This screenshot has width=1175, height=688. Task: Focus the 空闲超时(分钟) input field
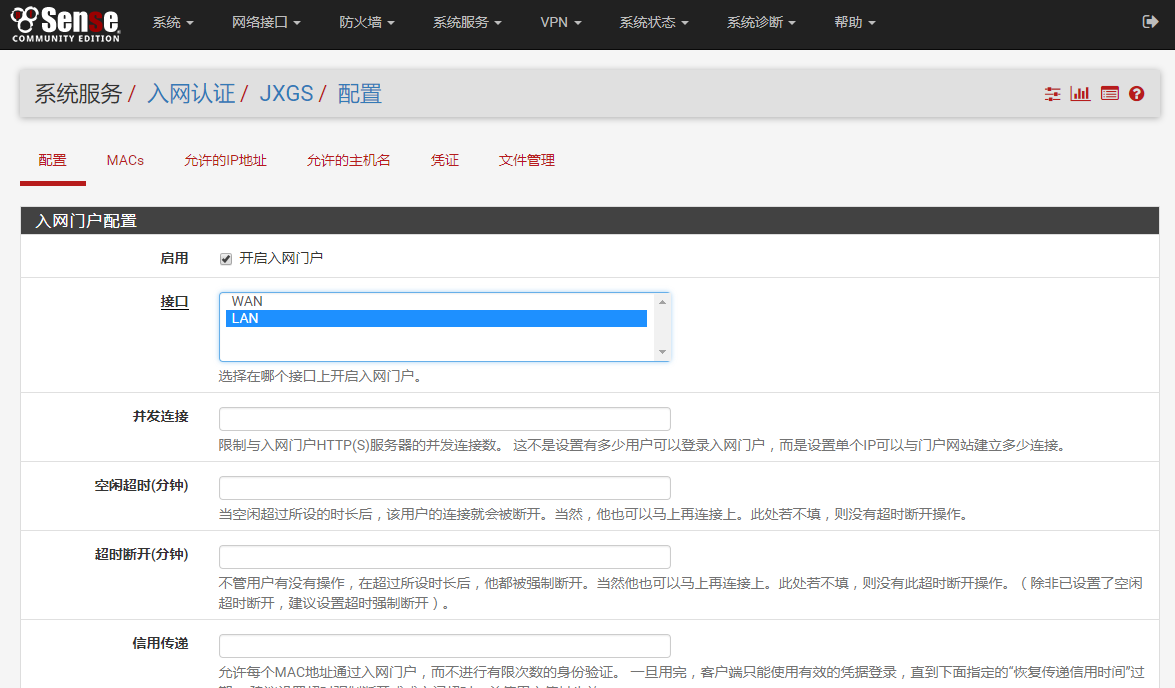pyautogui.click(x=444, y=488)
